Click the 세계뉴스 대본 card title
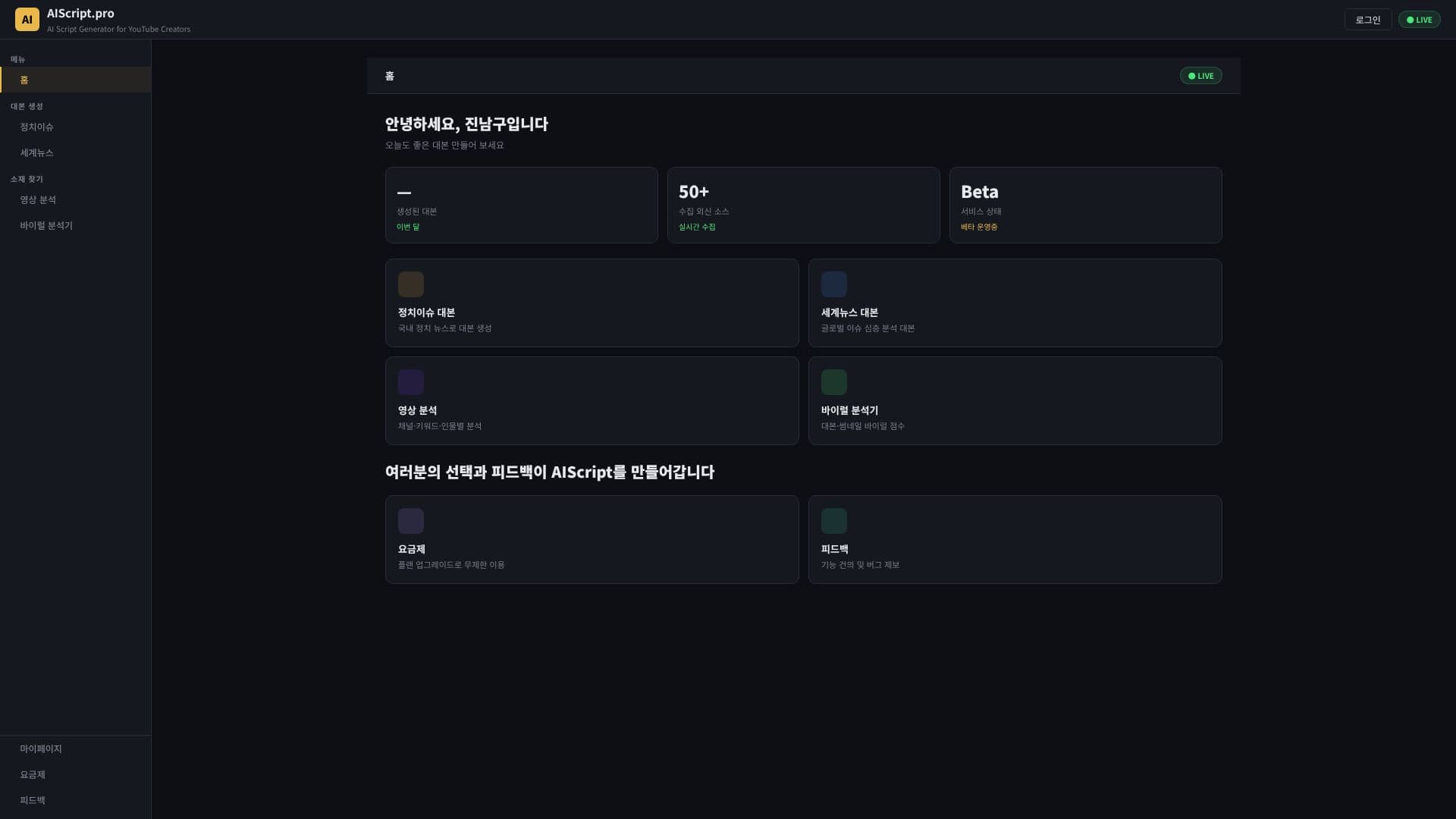Viewport: 1456px width, 819px height. (x=849, y=312)
